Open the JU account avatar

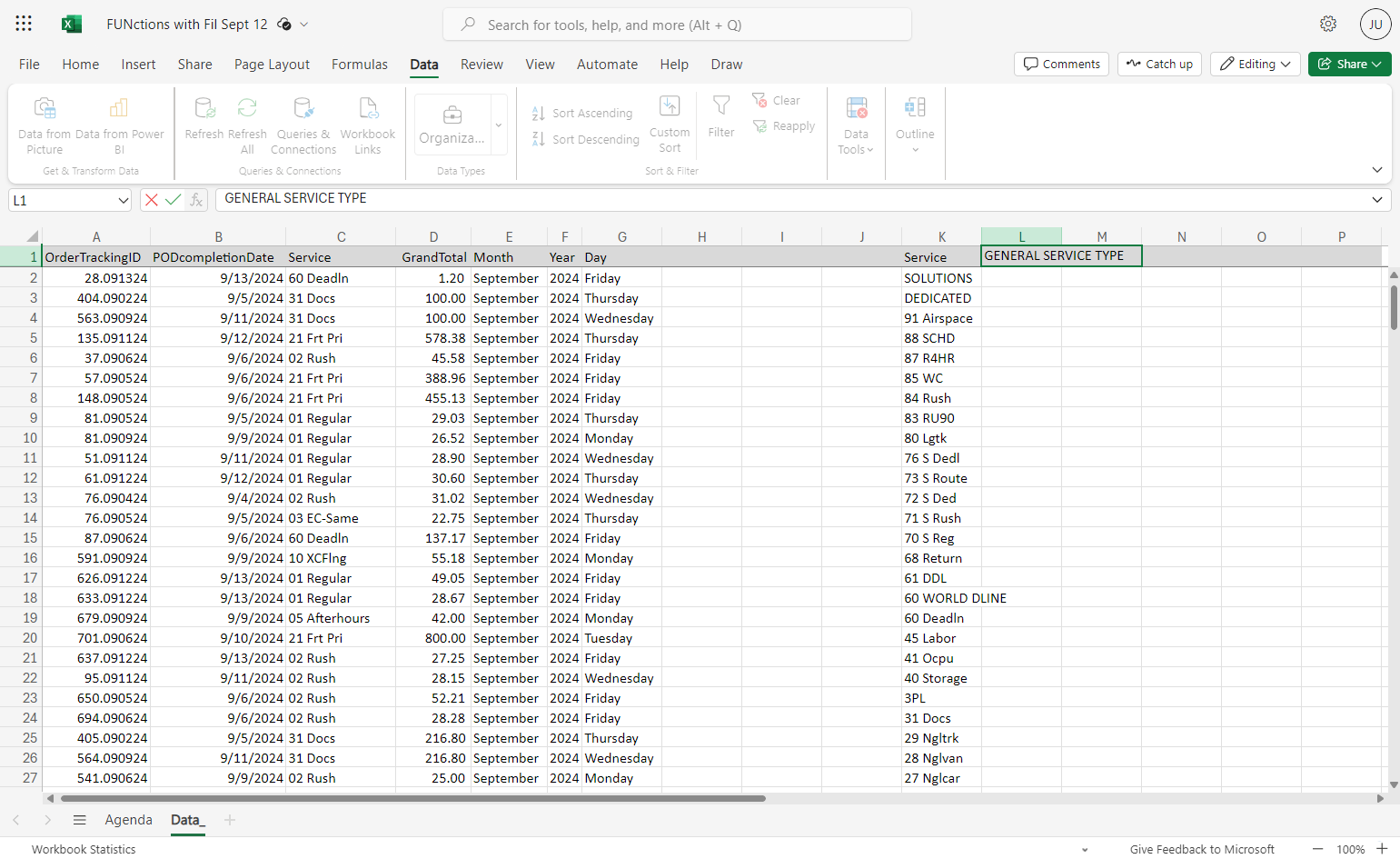[1375, 24]
